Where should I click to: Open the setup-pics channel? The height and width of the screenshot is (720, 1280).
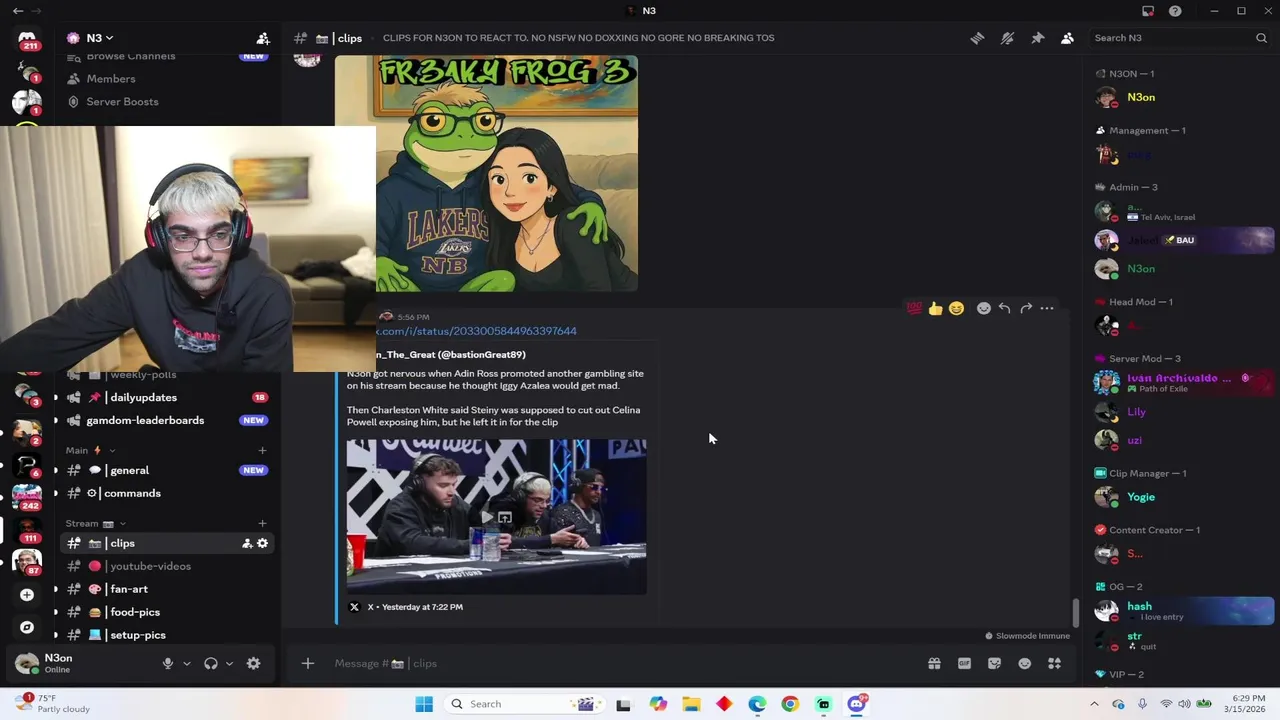click(138, 635)
